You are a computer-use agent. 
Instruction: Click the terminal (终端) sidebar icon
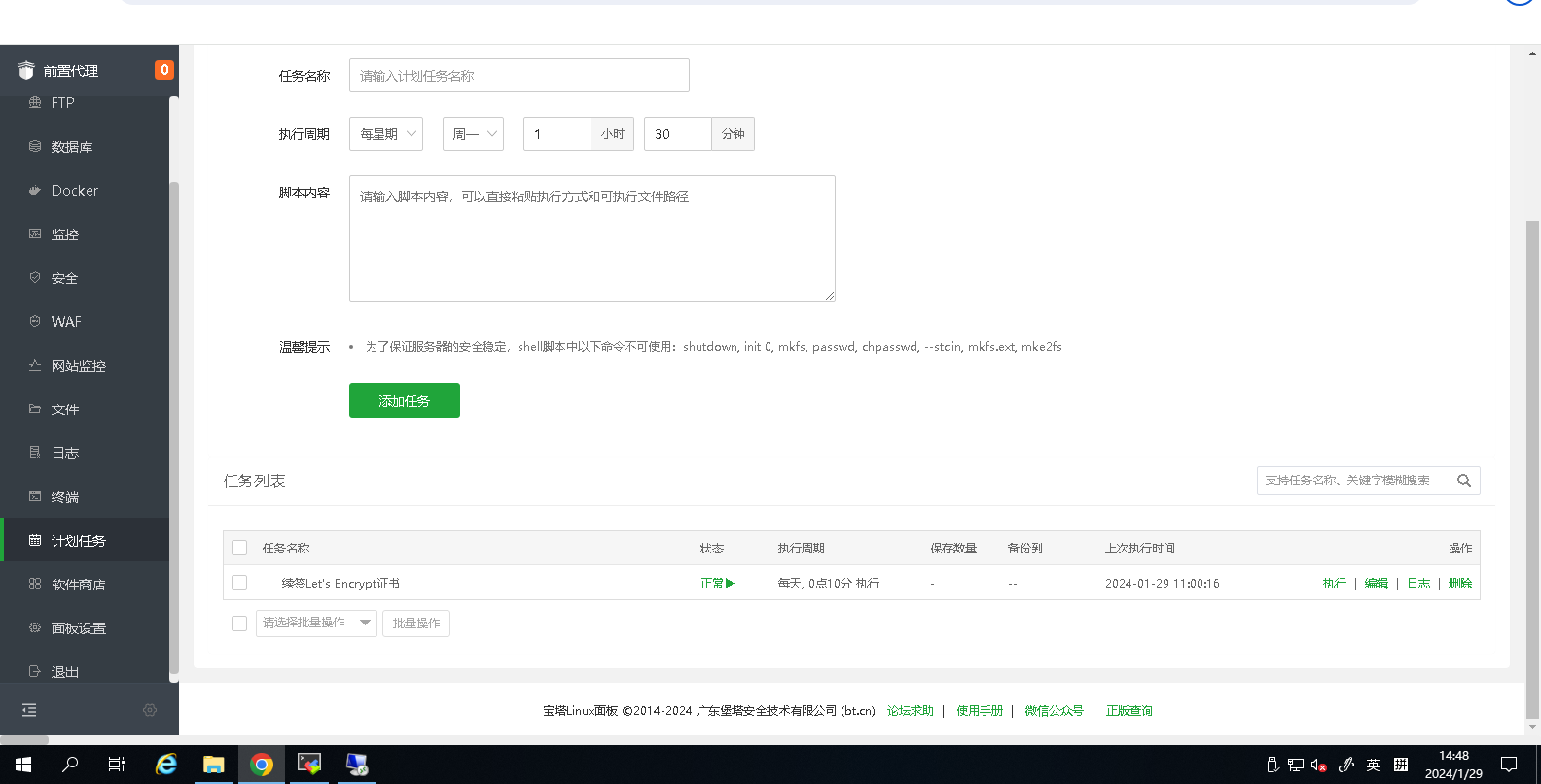[35, 496]
